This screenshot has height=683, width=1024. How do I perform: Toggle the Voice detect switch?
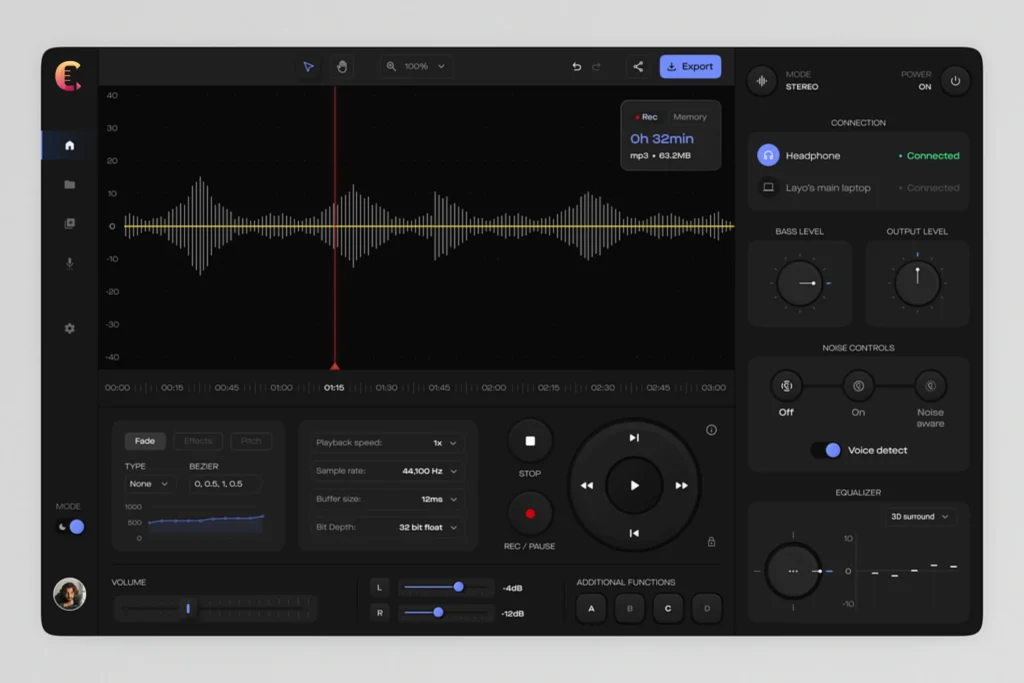pos(826,450)
